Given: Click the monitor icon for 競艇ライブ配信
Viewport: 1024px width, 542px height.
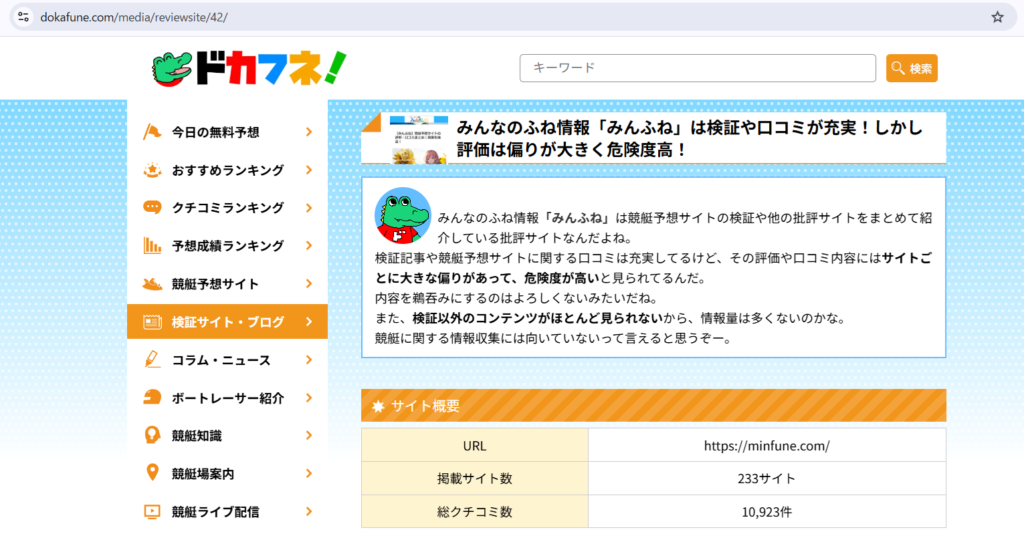Looking at the screenshot, I should (152, 512).
